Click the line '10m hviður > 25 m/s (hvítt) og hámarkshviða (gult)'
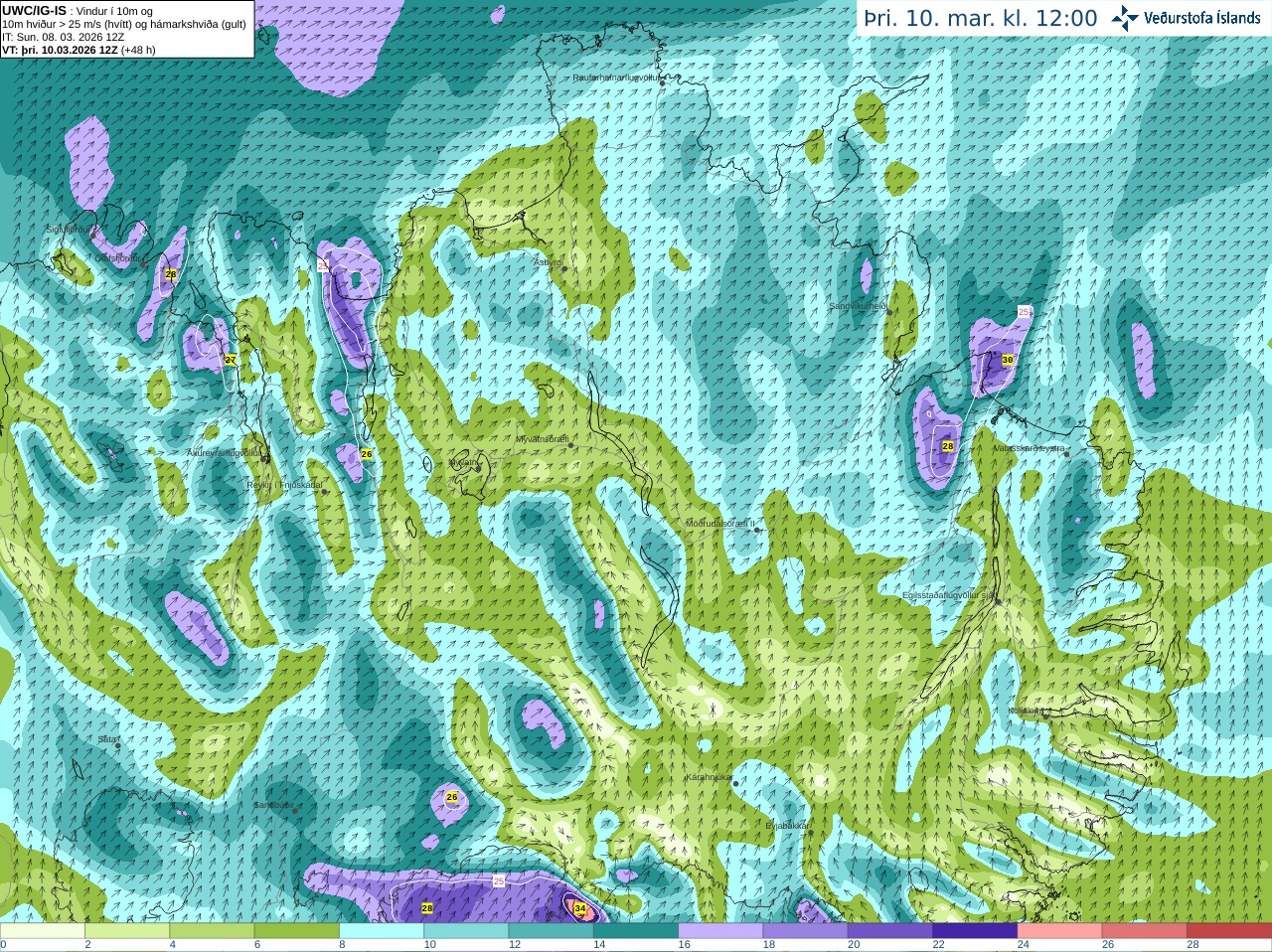This screenshot has width=1272, height=952. coord(124,24)
